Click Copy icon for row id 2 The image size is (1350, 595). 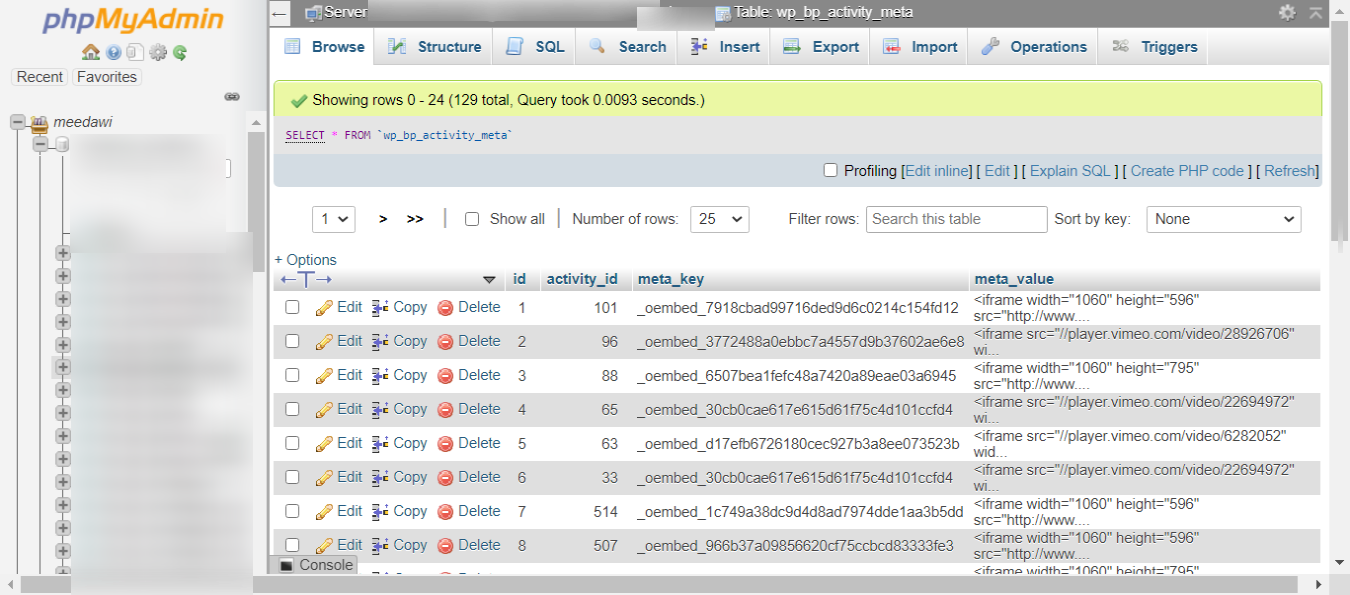pyautogui.click(x=380, y=342)
